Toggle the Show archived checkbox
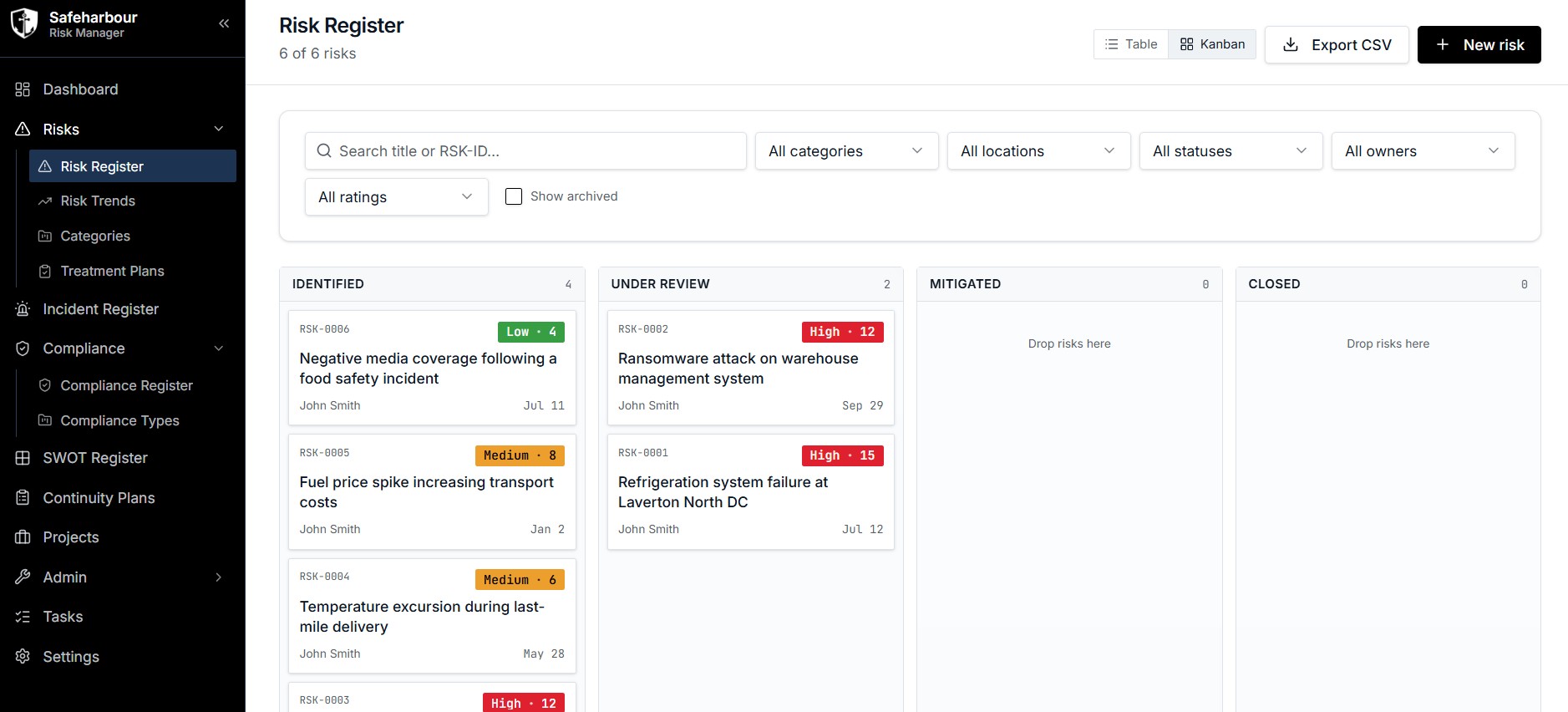 514,196
